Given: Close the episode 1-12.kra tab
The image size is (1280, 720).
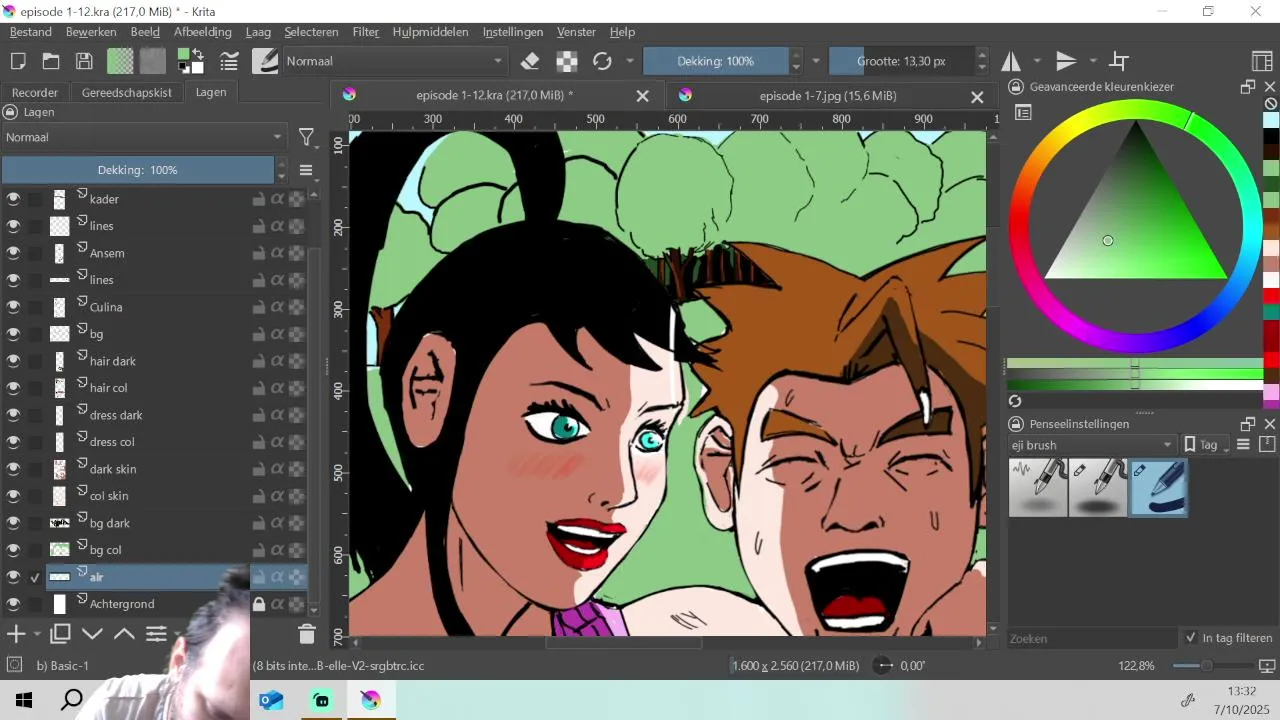Looking at the screenshot, I should [643, 96].
